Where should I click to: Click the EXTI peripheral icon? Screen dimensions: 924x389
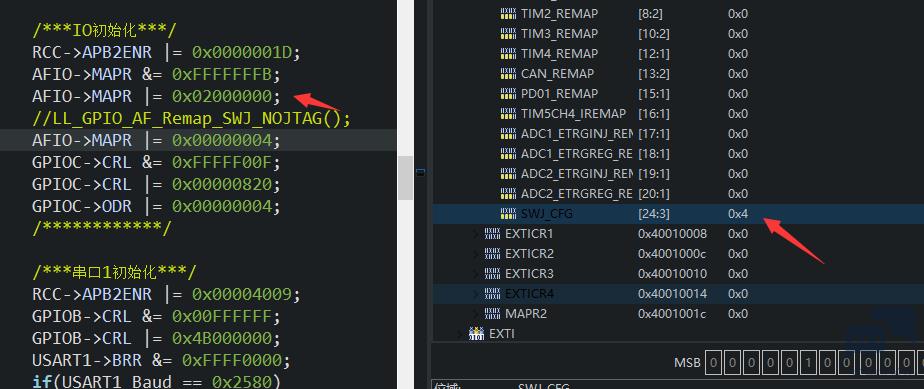pos(476,334)
